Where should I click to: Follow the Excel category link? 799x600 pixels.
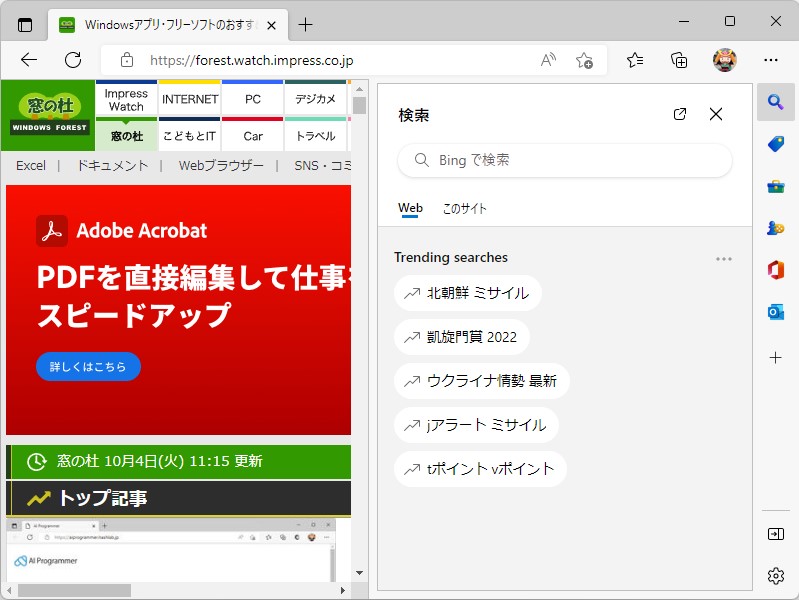pyautogui.click(x=31, y=166)
